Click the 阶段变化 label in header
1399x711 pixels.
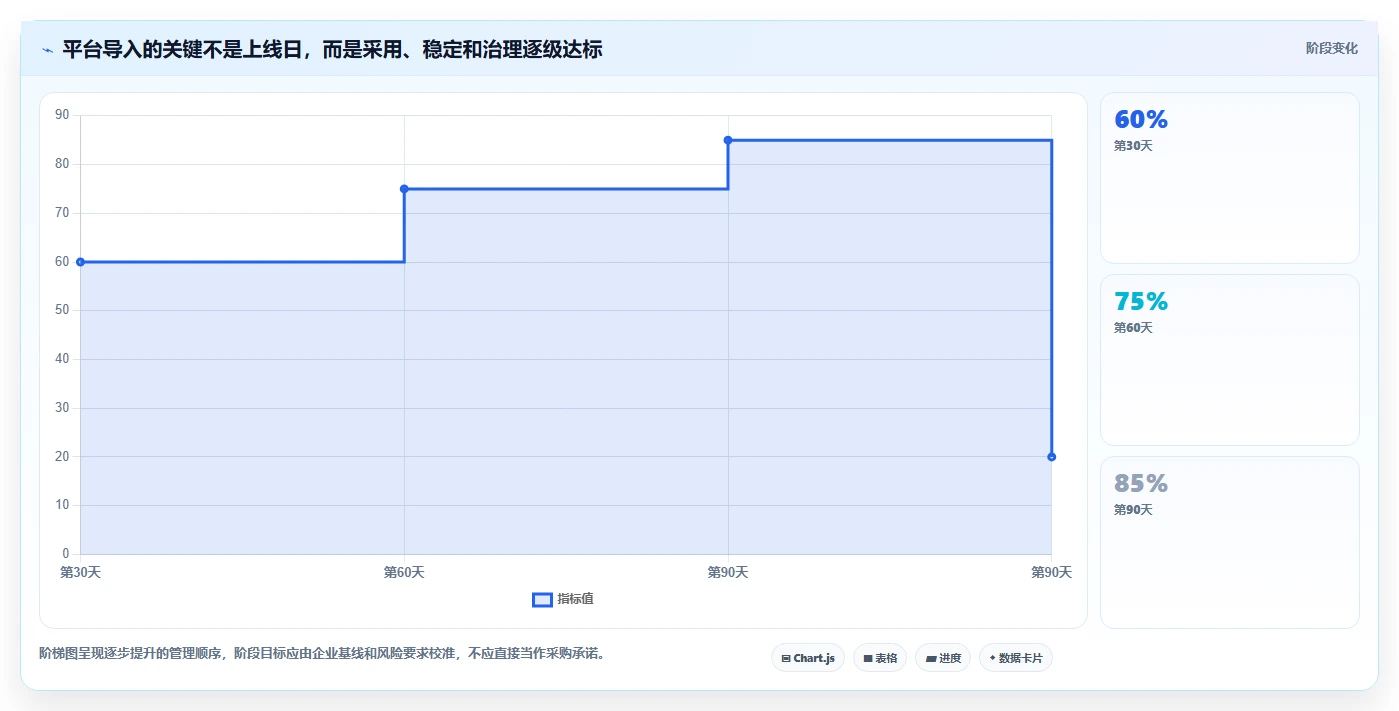(x=1332, y=48)
